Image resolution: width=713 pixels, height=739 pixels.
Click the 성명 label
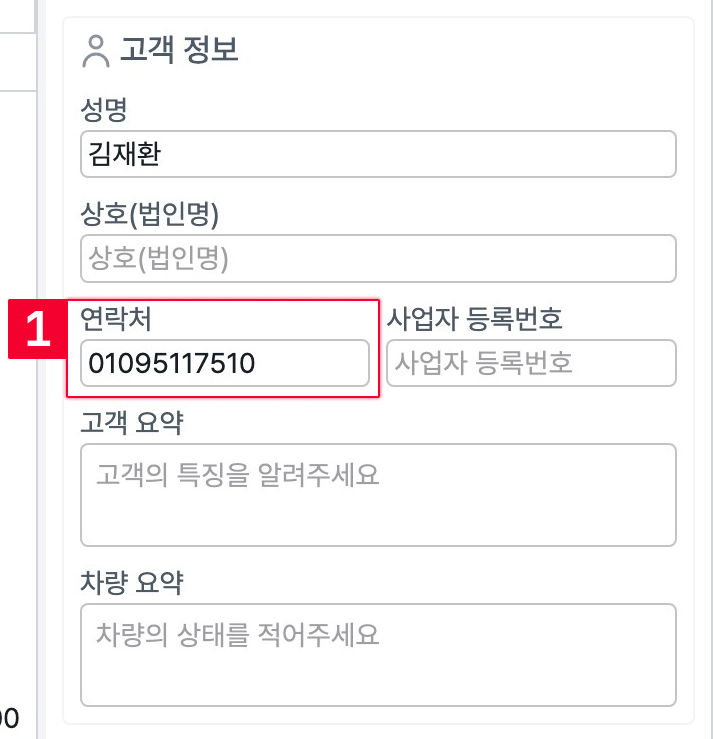(x=102, y=108)
